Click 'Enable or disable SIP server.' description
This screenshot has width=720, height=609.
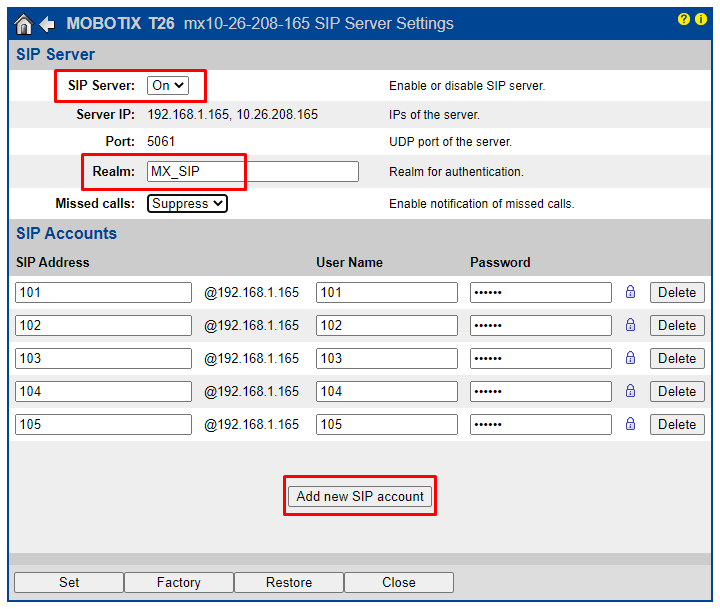(x=467, y=86)
